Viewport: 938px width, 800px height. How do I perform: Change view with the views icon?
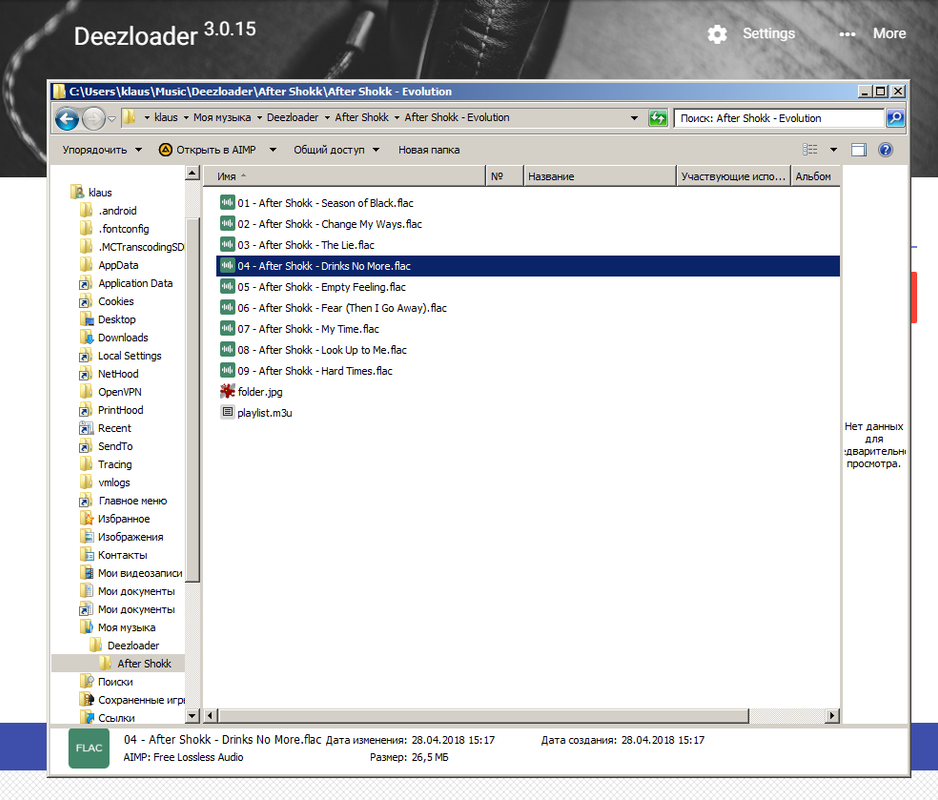(810, 150)
